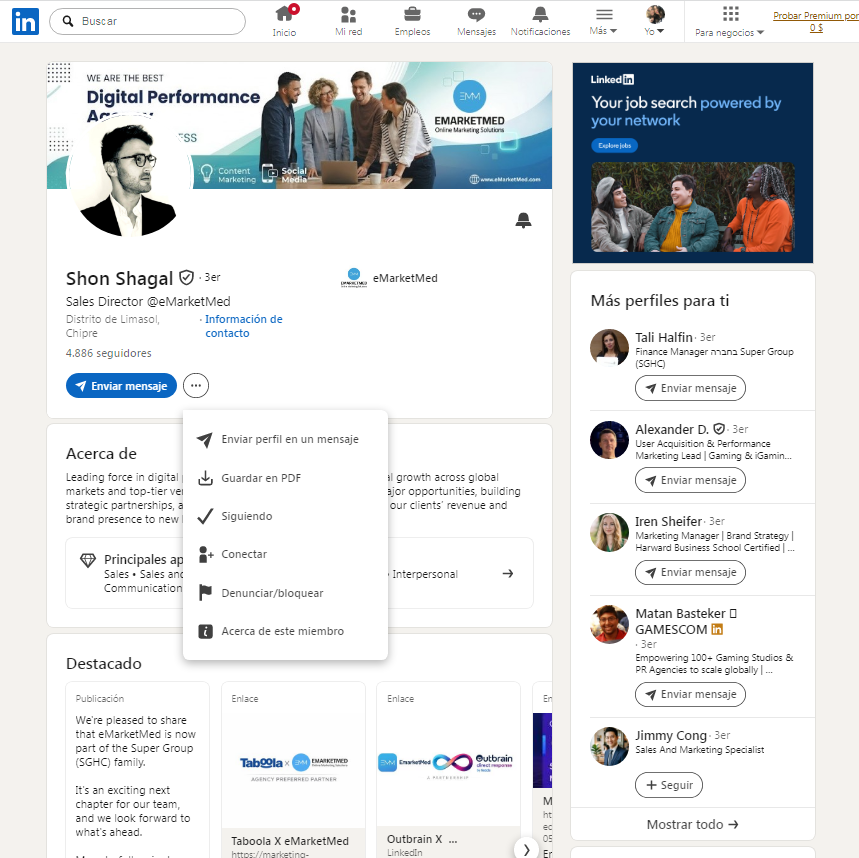Toggle the three-dots more actions button
Image resolution: width=859 pixels, height=858 pixels.
tap(196, 386)
